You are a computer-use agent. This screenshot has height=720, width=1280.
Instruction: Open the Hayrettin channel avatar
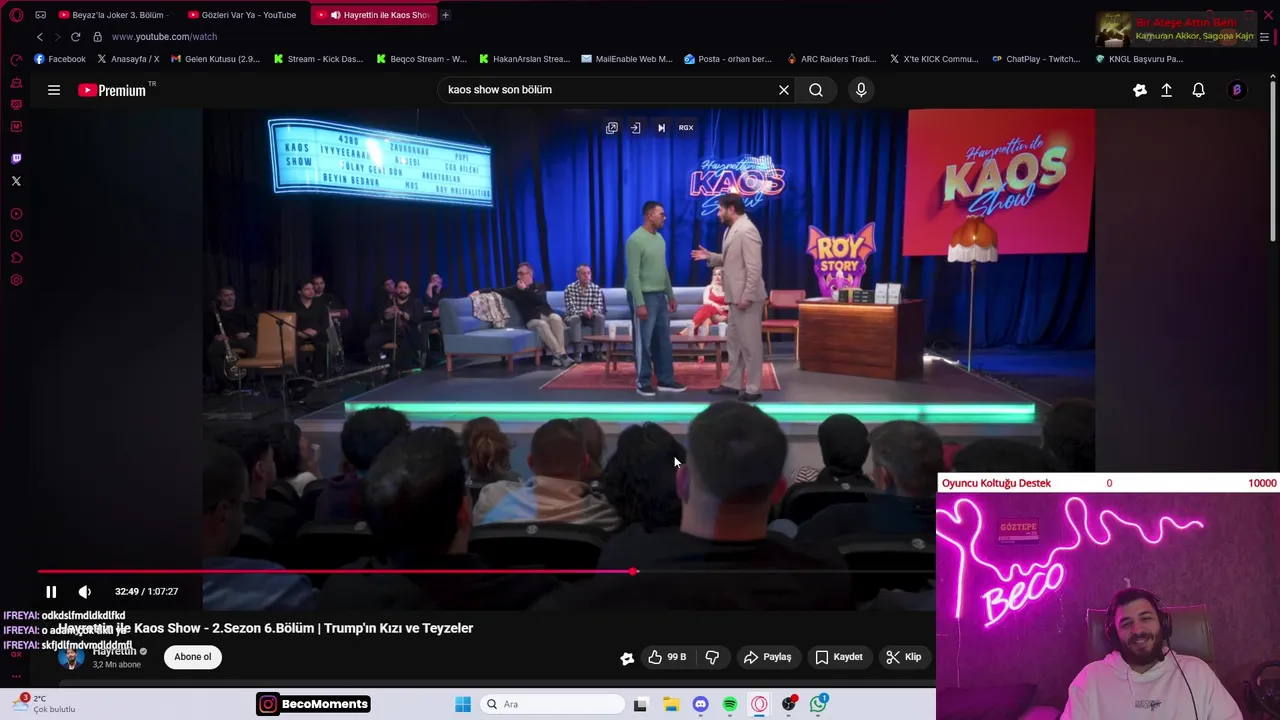coord(70,657)
